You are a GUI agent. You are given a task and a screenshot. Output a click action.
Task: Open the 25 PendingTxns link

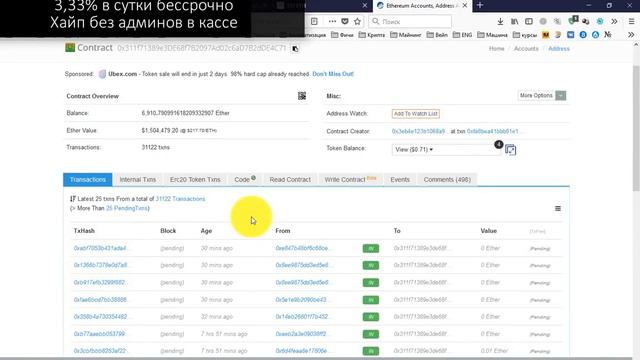(x=127, y=208)
